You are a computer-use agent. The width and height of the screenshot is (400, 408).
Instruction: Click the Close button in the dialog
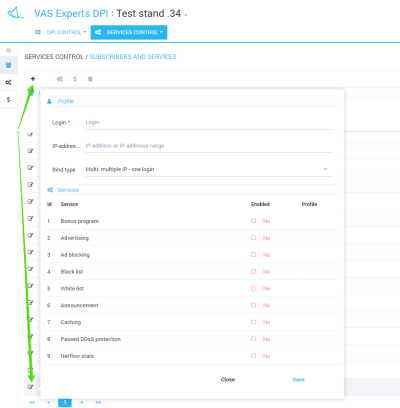228,380
